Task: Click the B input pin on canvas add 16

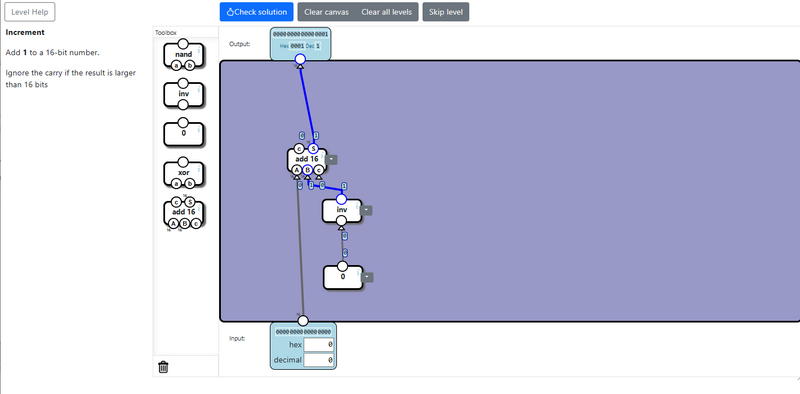Action: 307,170
